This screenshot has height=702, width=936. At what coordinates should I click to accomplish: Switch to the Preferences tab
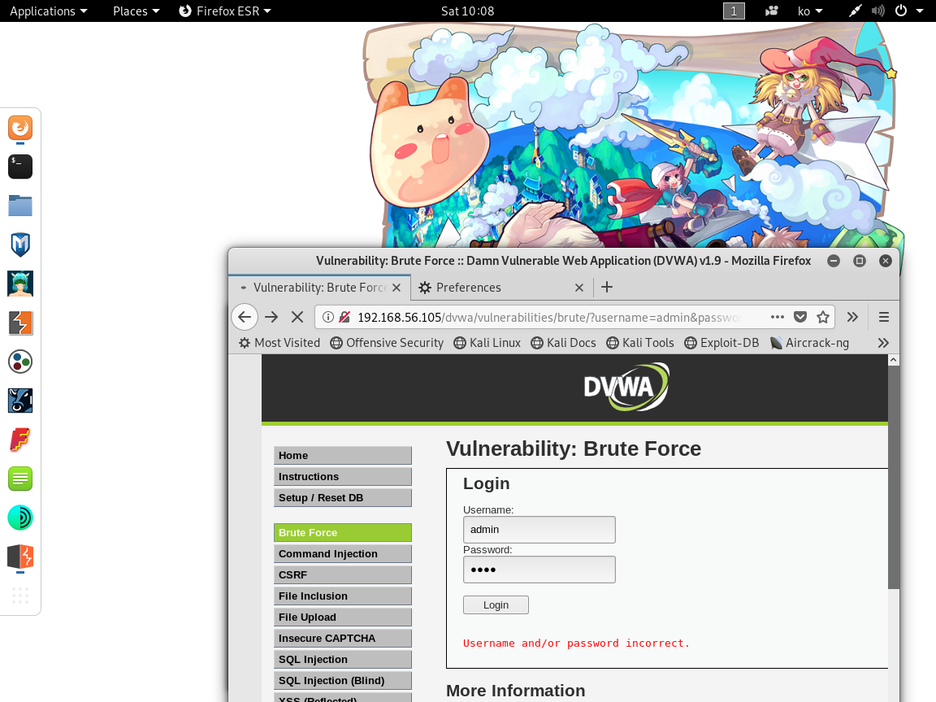(x=501, y=287)
